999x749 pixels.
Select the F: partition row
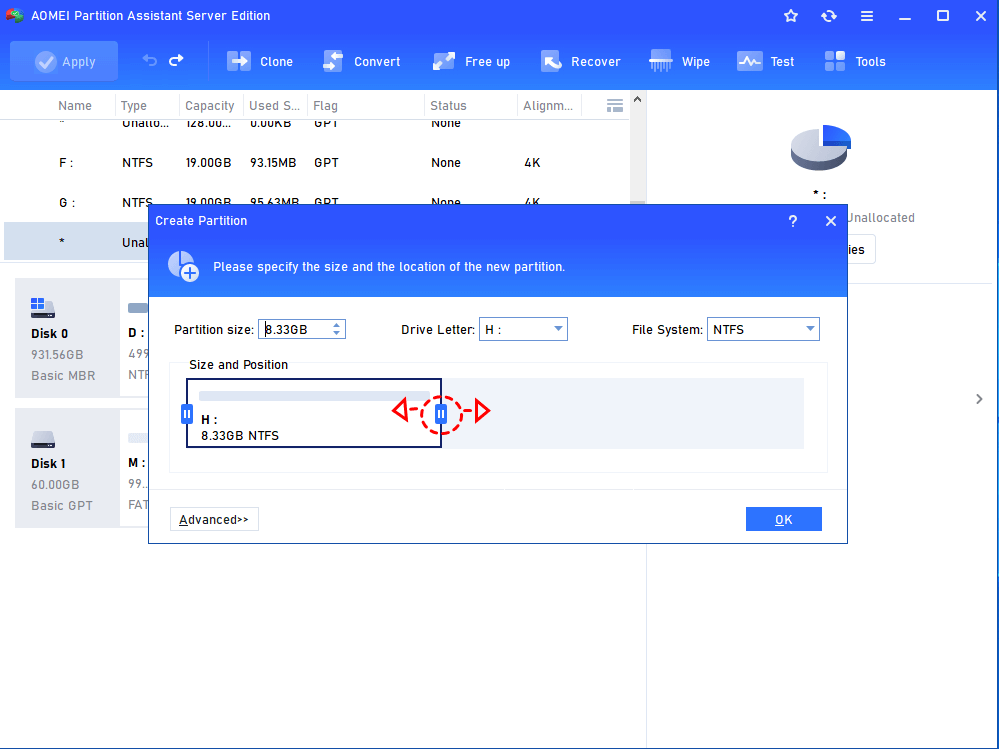pos(315,163)
